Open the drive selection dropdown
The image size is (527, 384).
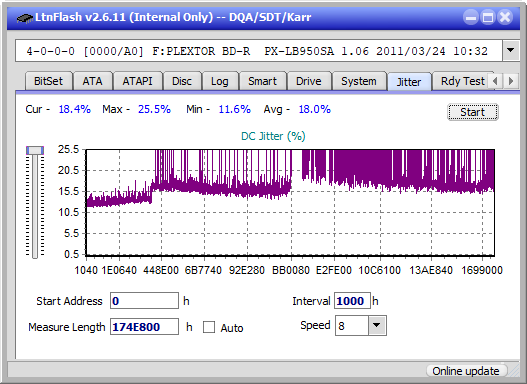point(511,50)
